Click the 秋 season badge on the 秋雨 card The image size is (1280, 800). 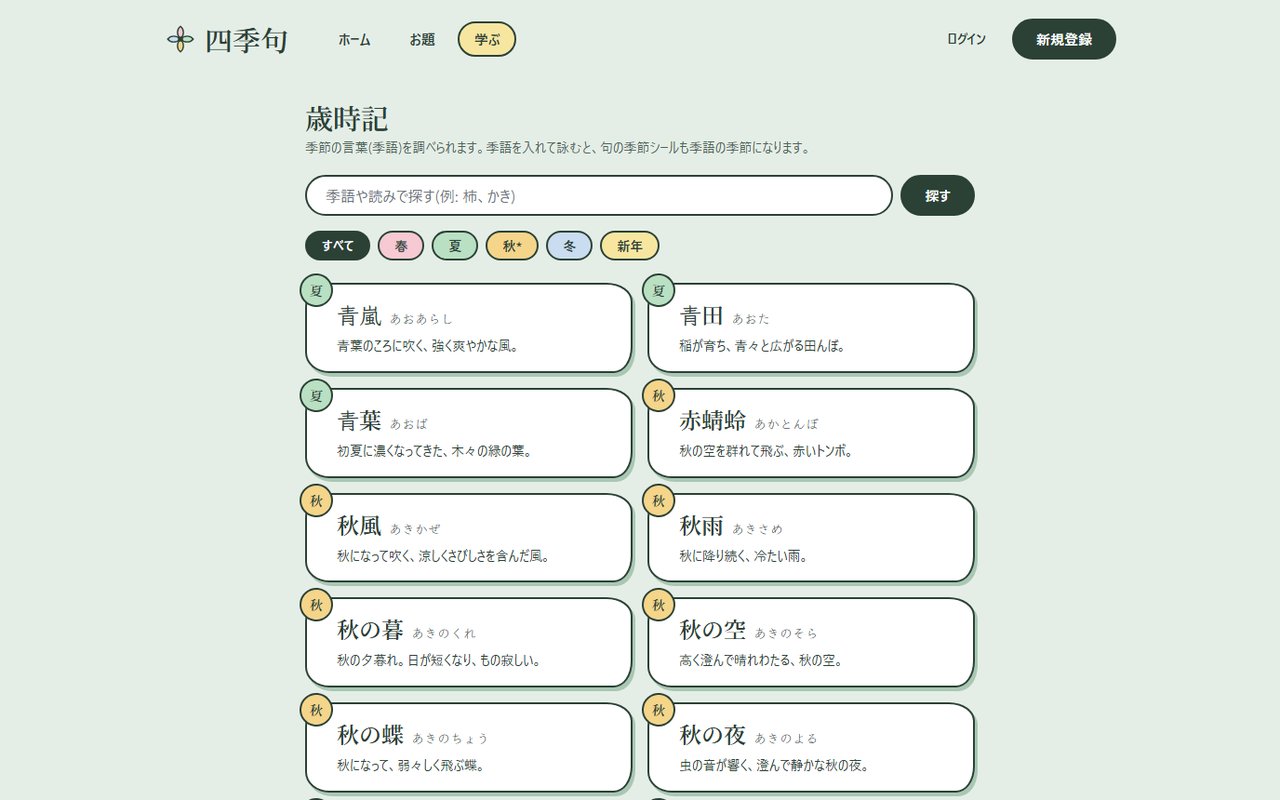click(659, 501)
